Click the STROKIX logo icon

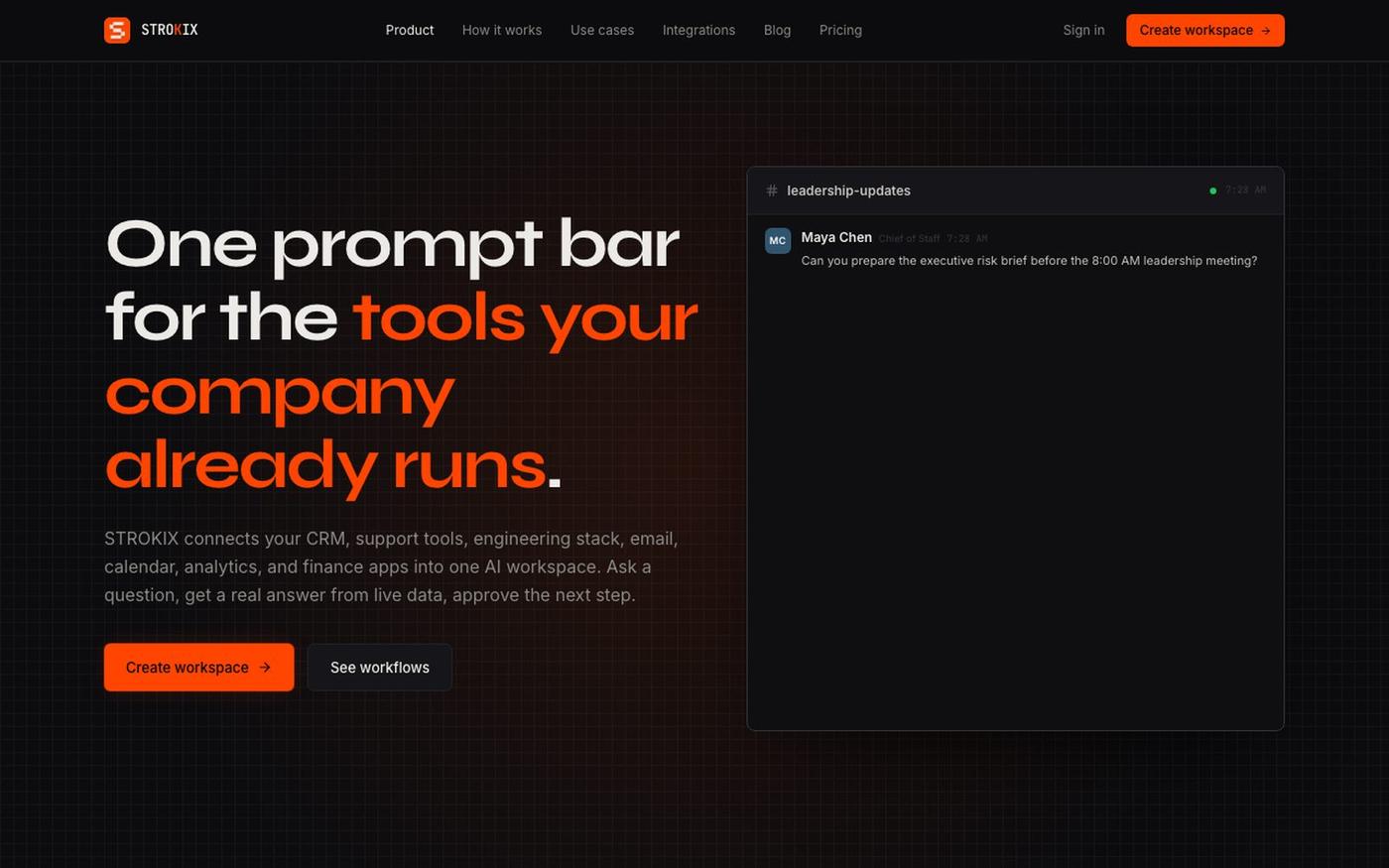pos(117,30)
